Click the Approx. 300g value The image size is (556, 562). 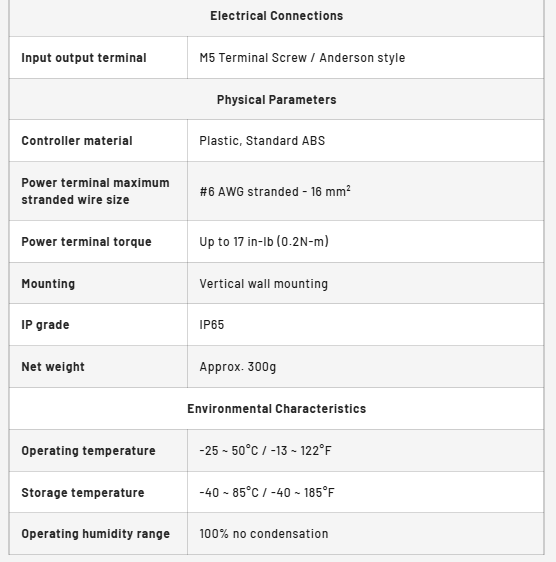pyautogui.click(x=238, y=367)
